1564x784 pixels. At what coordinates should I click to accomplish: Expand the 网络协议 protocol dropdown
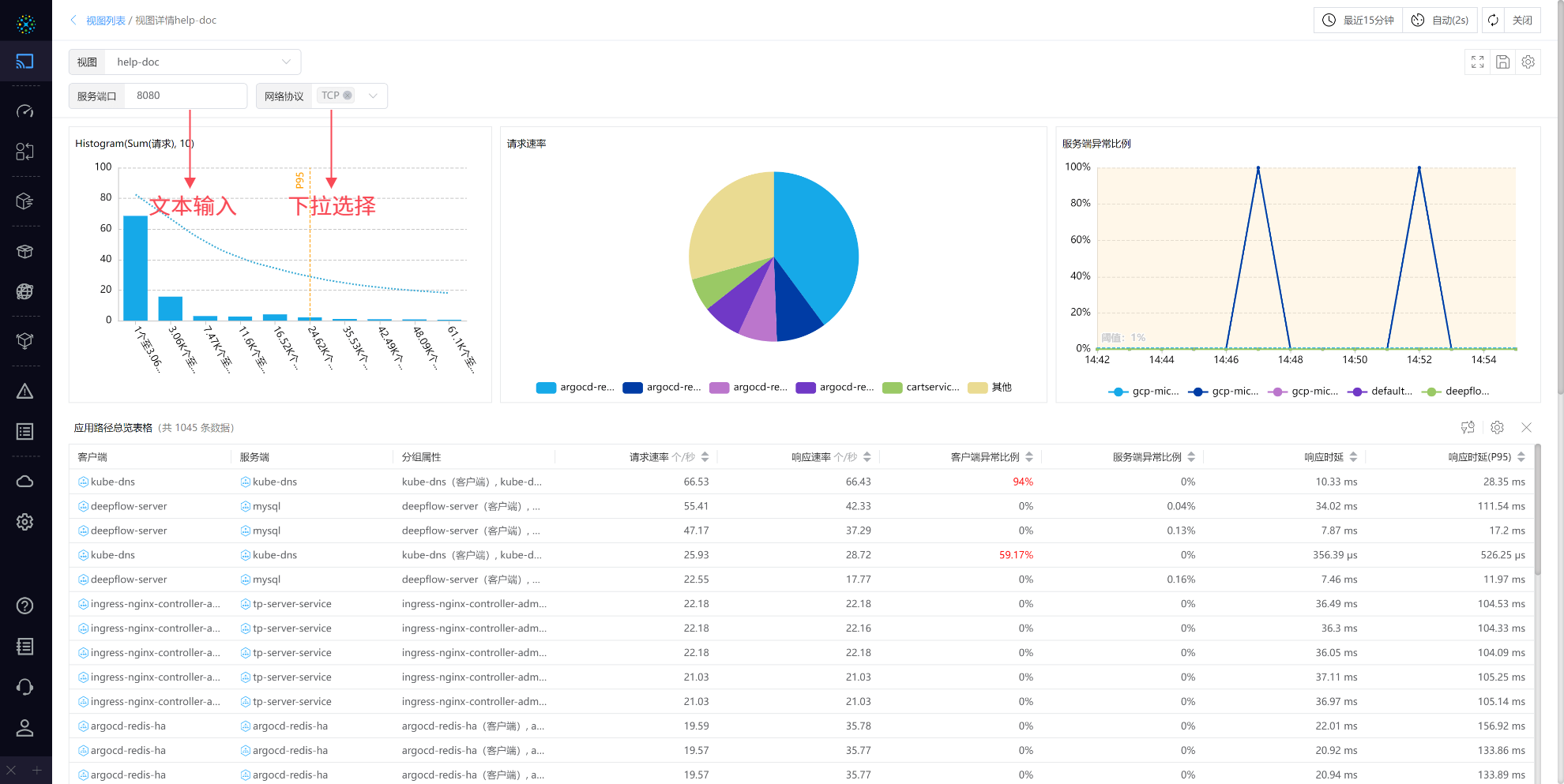point(373,96)
